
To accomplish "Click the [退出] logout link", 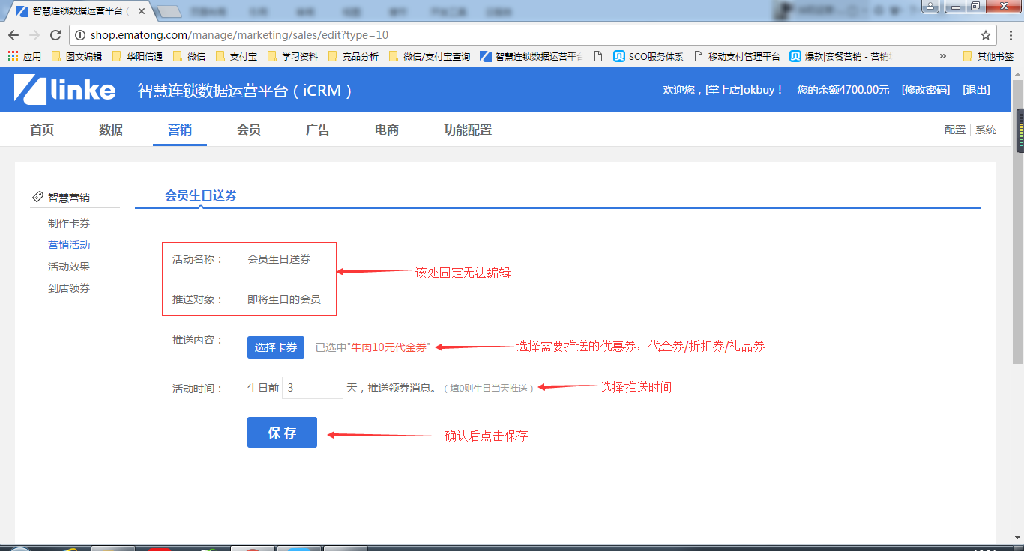I will pos(976,89).
